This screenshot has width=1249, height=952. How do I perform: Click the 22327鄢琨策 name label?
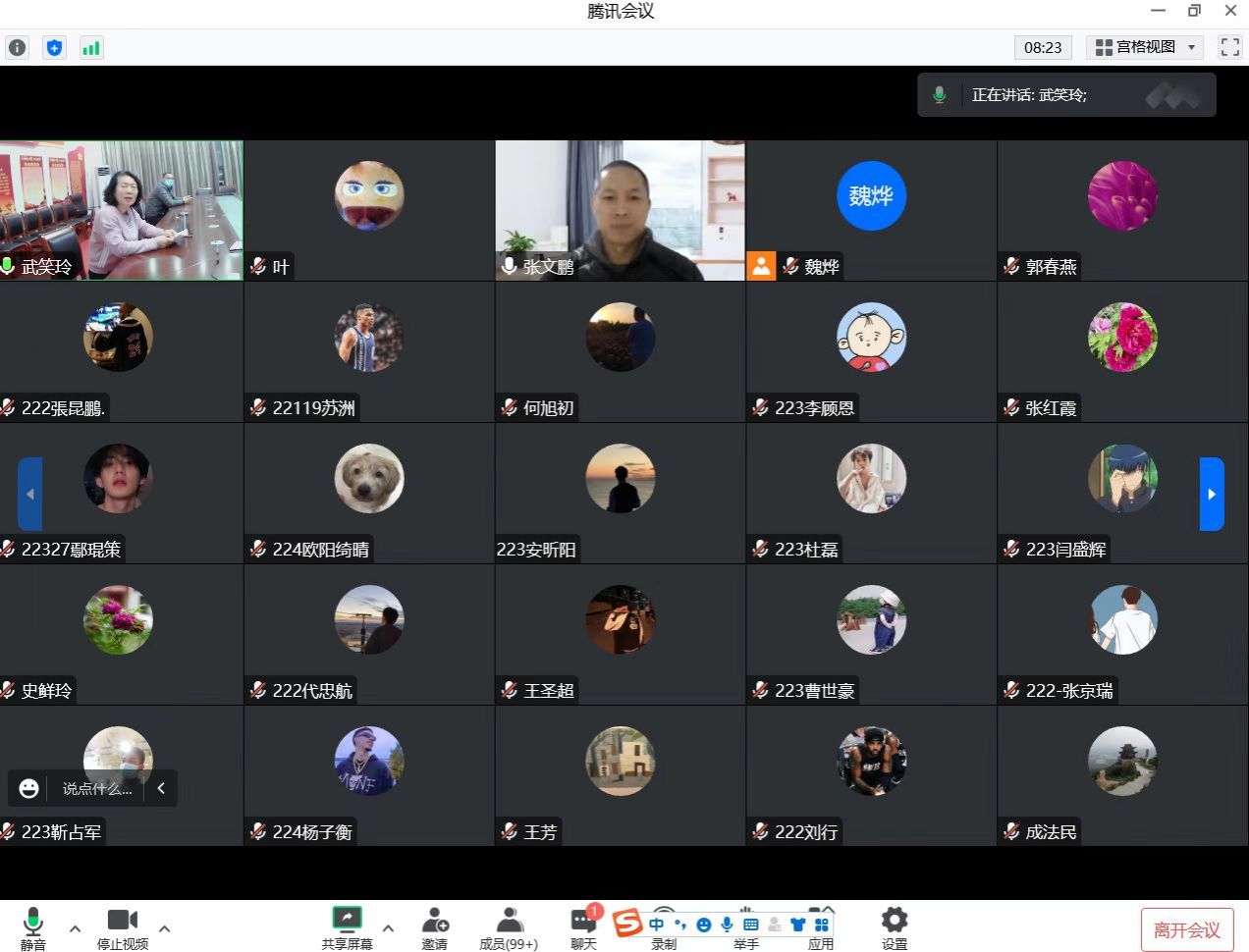(71, 550)
